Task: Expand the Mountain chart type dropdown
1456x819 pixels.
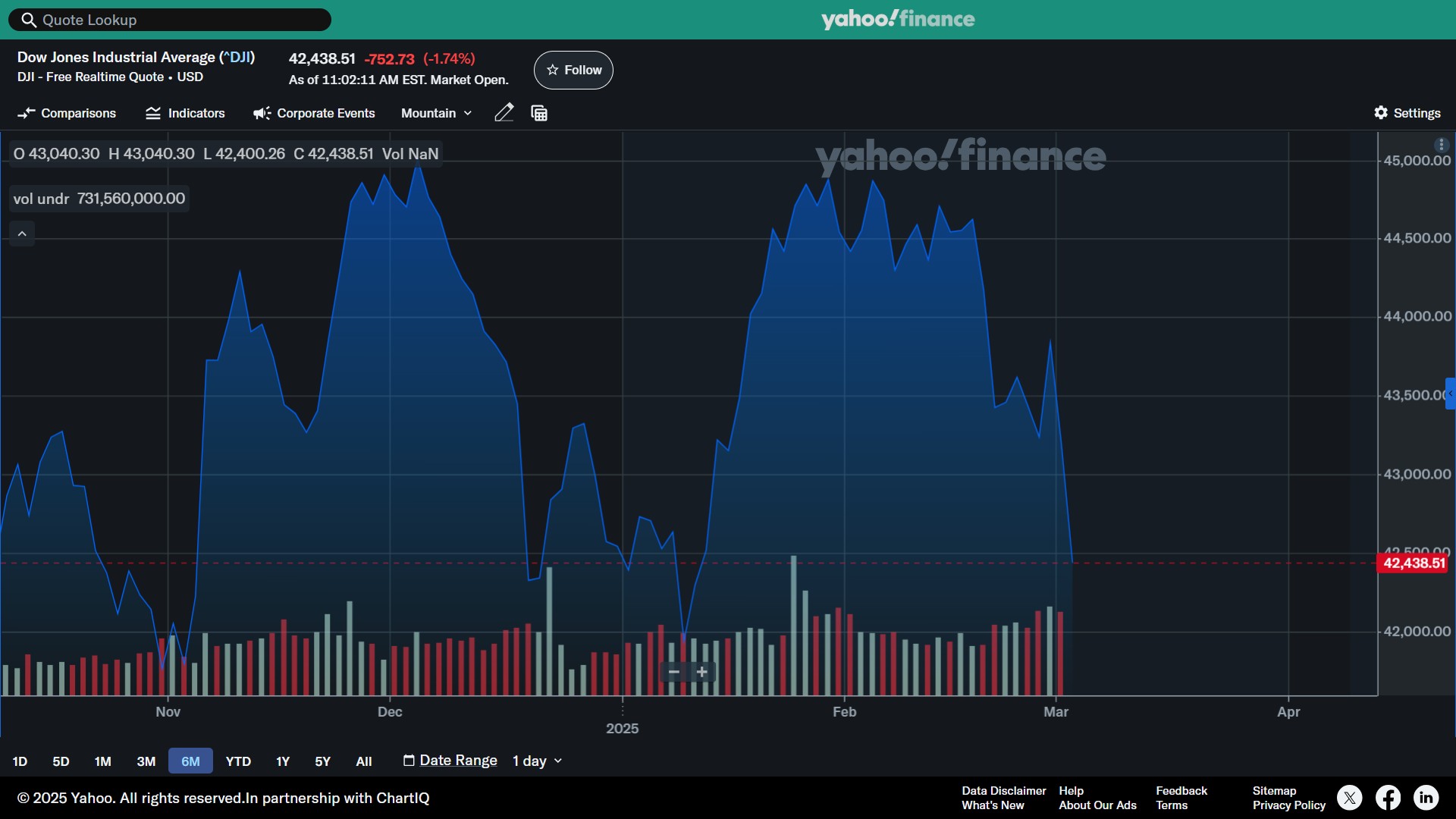Action: click(x=437, y=113)
